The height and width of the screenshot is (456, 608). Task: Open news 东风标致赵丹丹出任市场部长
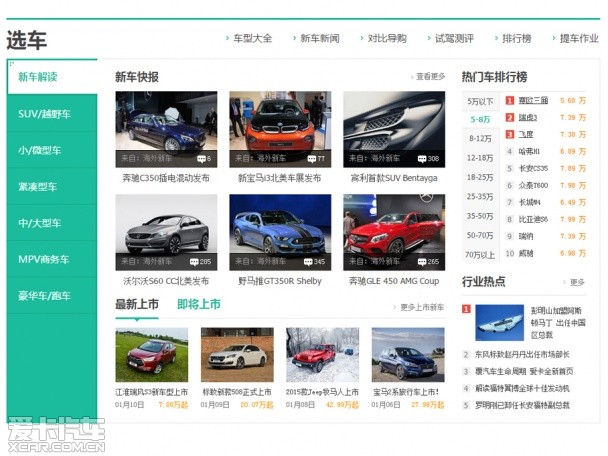click(522, 354)
